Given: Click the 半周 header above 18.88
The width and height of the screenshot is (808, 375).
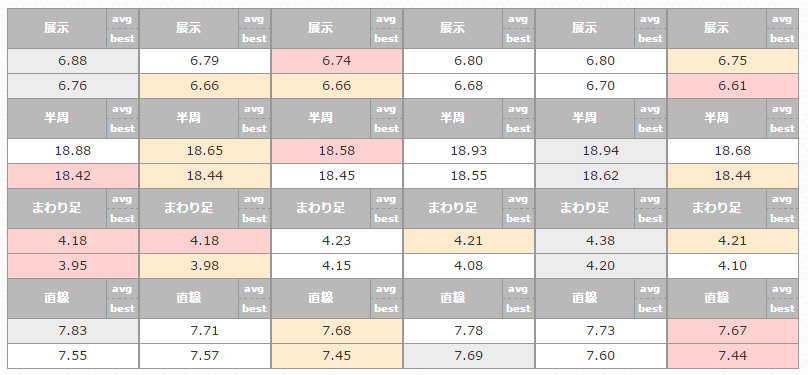Looking at the screenshot, I should pos(57,118).
